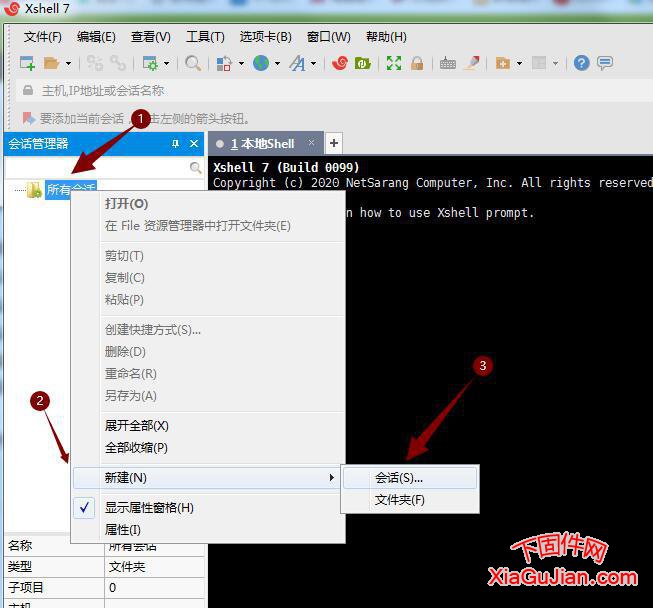
Task: Open the dropdown arrow beside gray square icon
Action: (555, 64)
